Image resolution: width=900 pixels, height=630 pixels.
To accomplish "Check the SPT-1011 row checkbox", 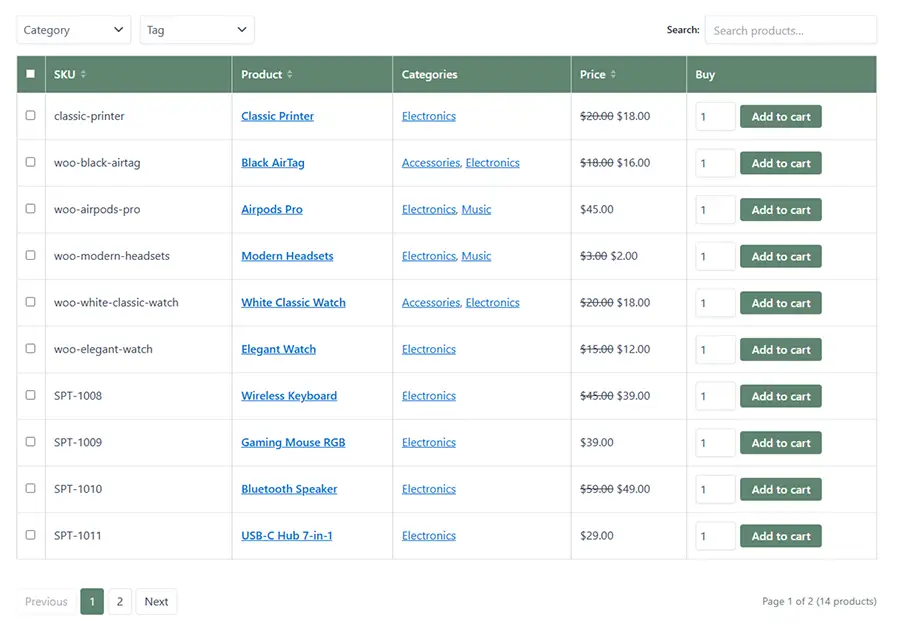I will tap(30, 535).
